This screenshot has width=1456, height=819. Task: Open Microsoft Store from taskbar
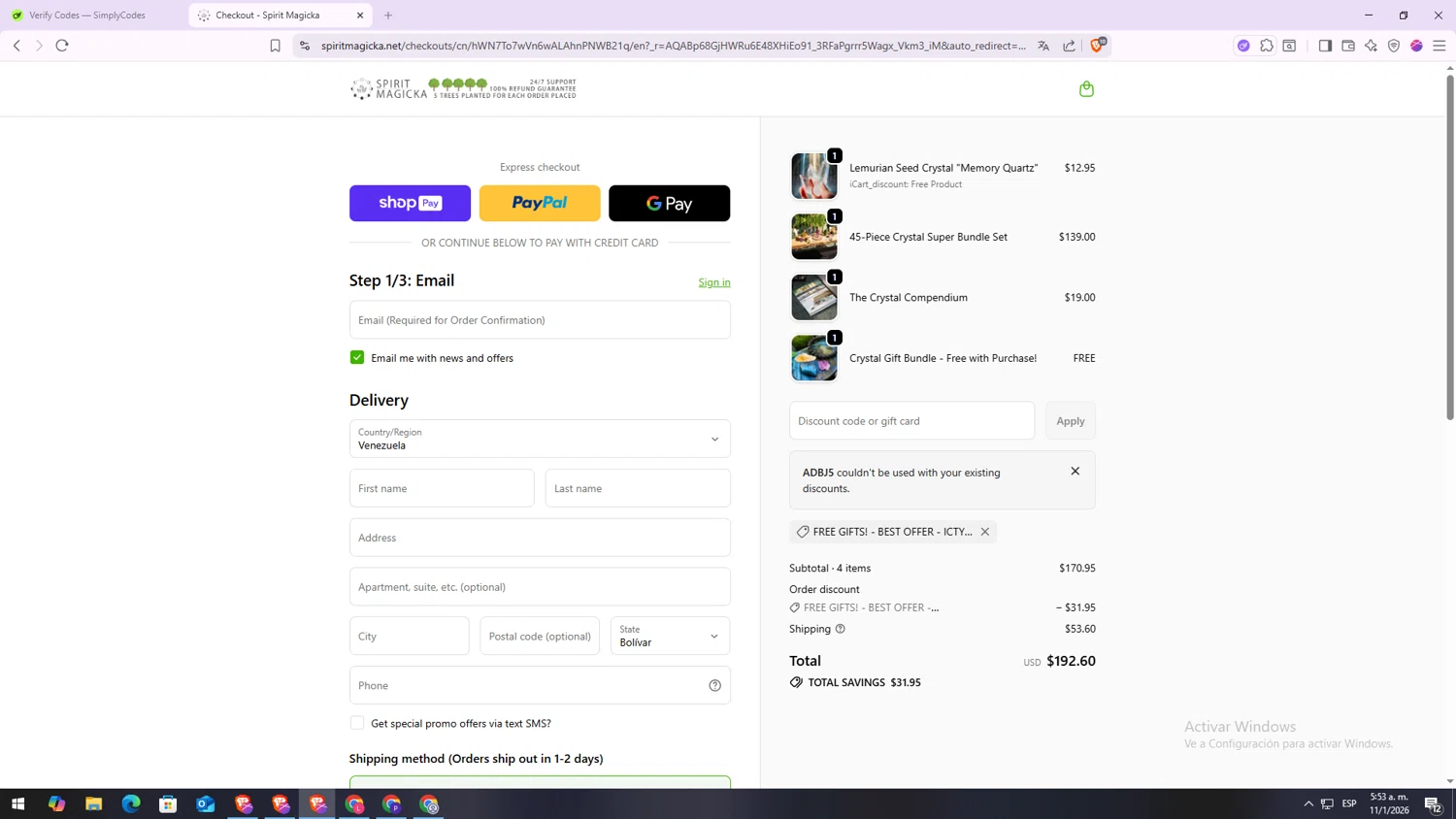click(x=168, y=803)
